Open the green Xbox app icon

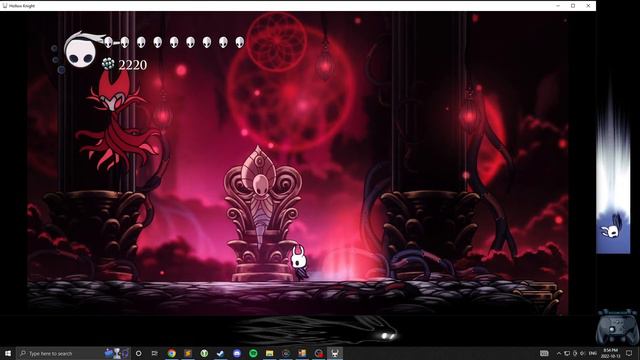[x=204, y=353]
